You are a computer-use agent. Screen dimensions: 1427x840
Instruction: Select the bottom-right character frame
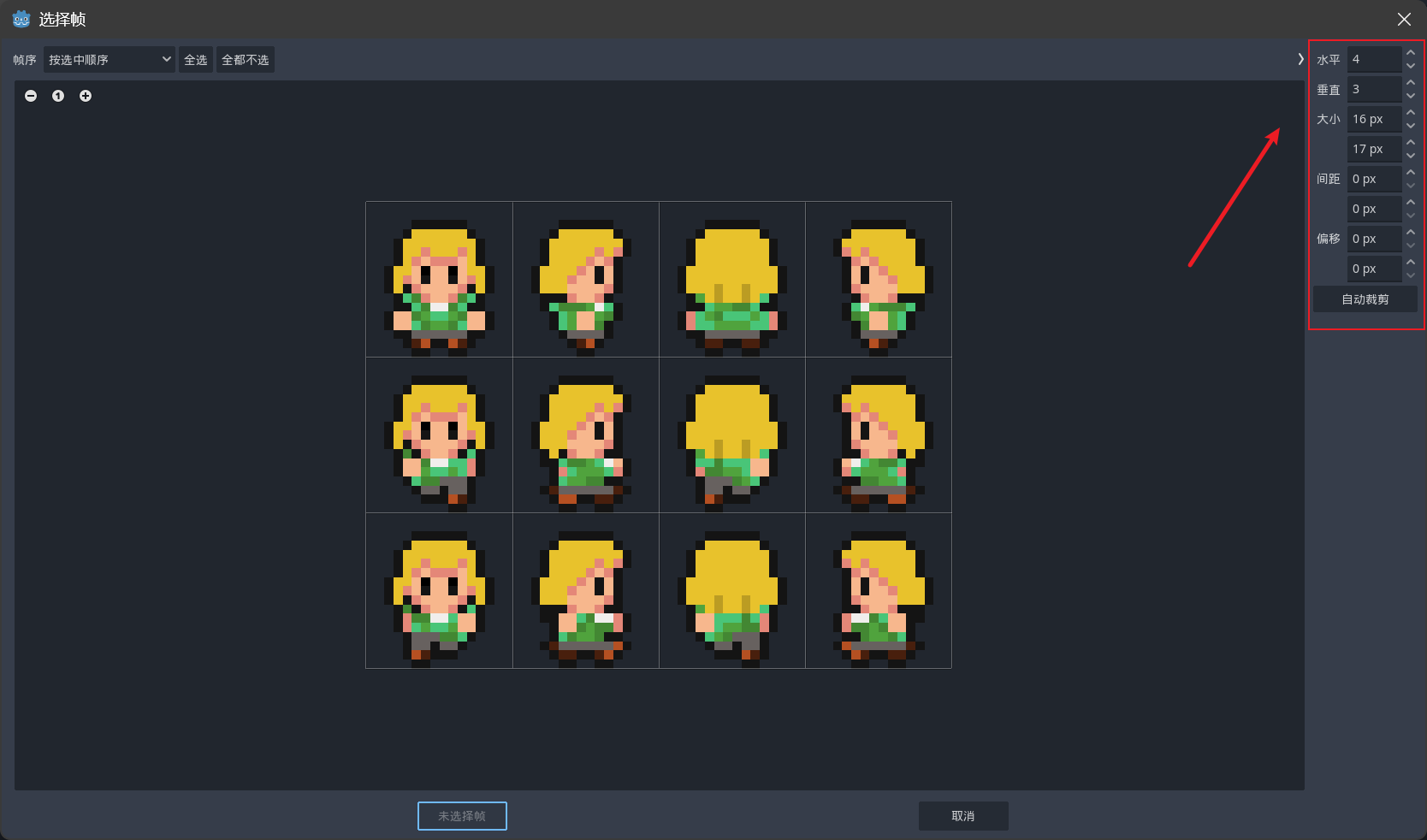tap(879, 591)
